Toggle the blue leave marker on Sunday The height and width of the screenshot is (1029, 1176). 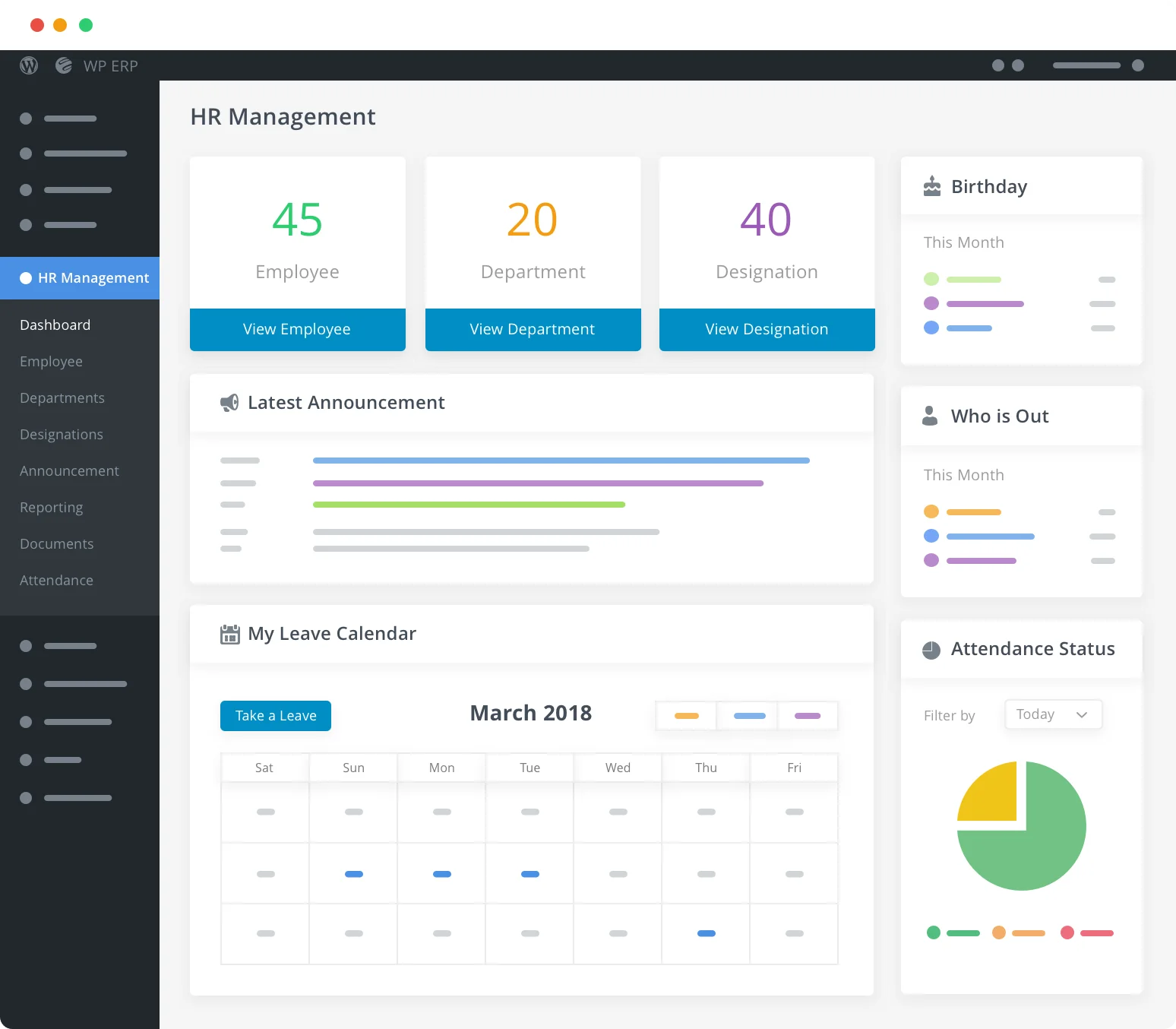(x=353, y=874)
